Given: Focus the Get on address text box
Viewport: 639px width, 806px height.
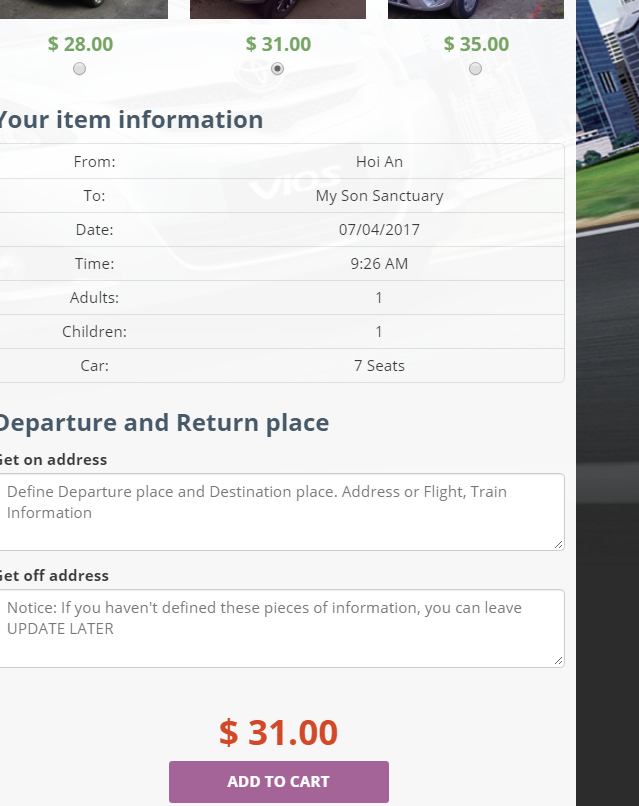Looking at the screenshot, I should pos(280,511).
